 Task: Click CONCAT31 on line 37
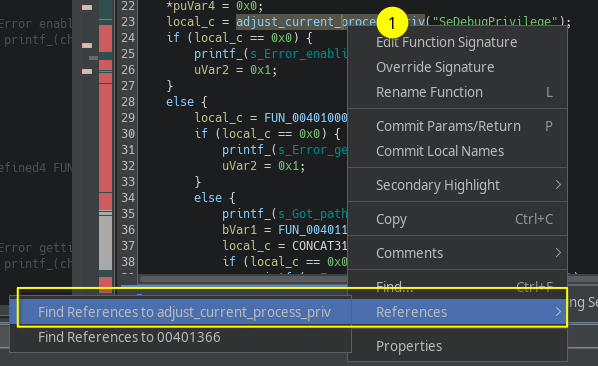[x=320, y=246]
